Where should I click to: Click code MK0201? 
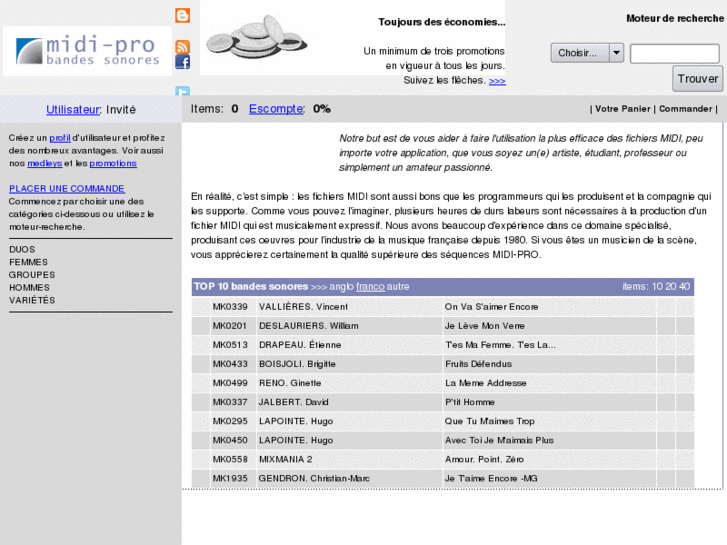tap(230, 326)
